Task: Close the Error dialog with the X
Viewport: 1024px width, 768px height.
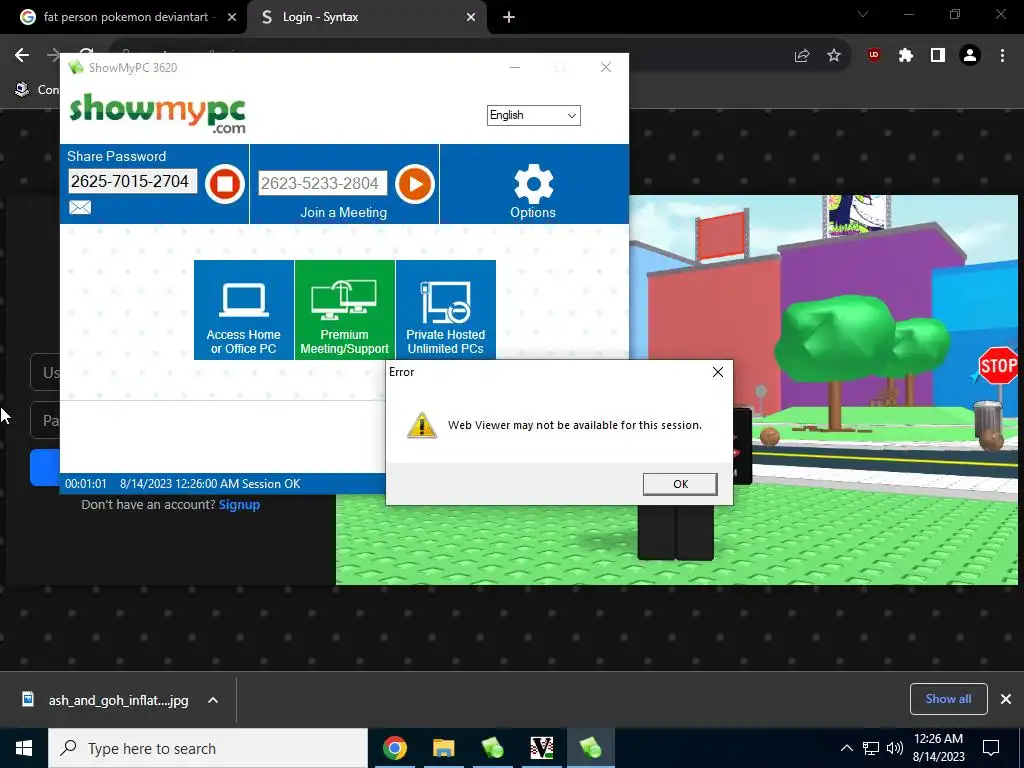Action: [718, 372]
